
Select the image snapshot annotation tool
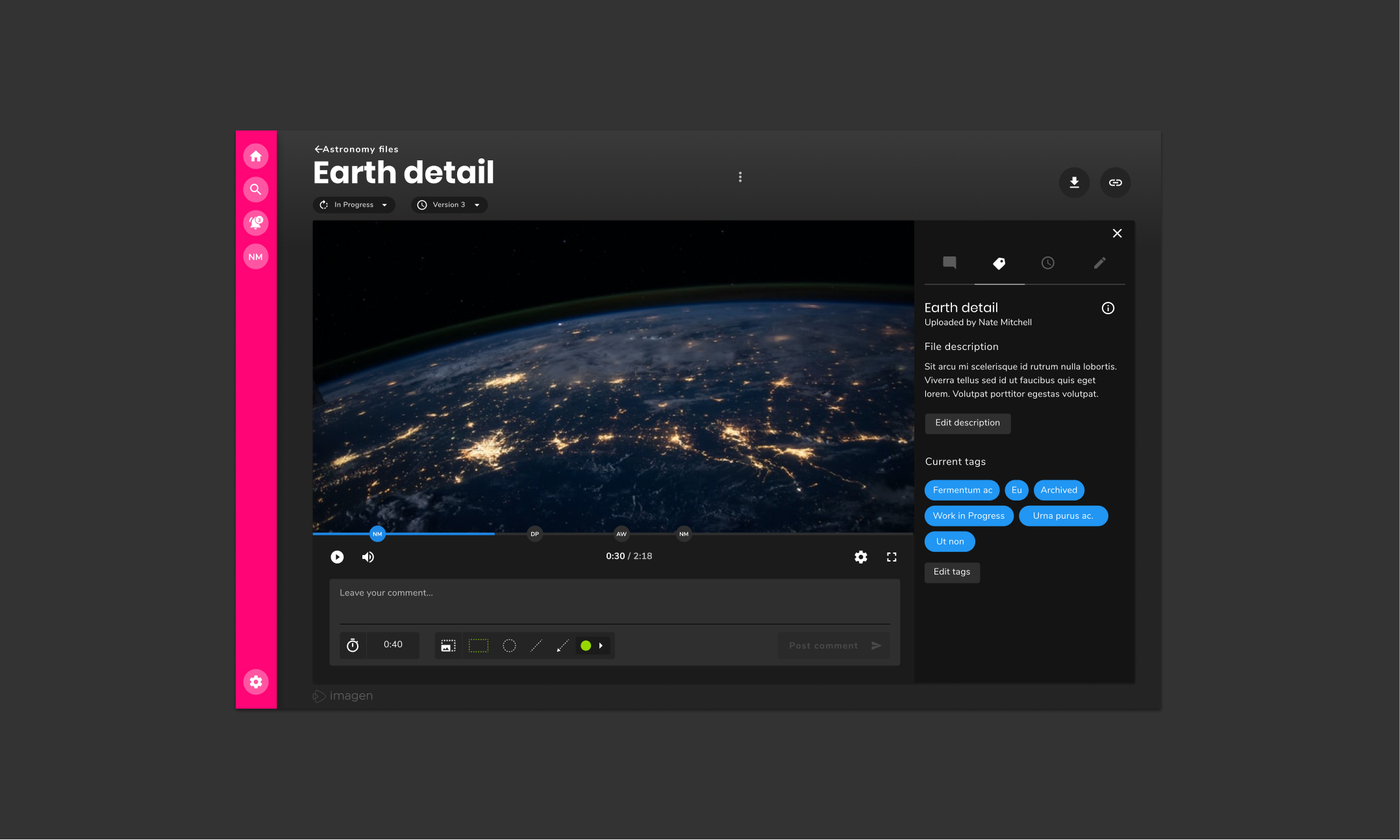coord(448,646)
